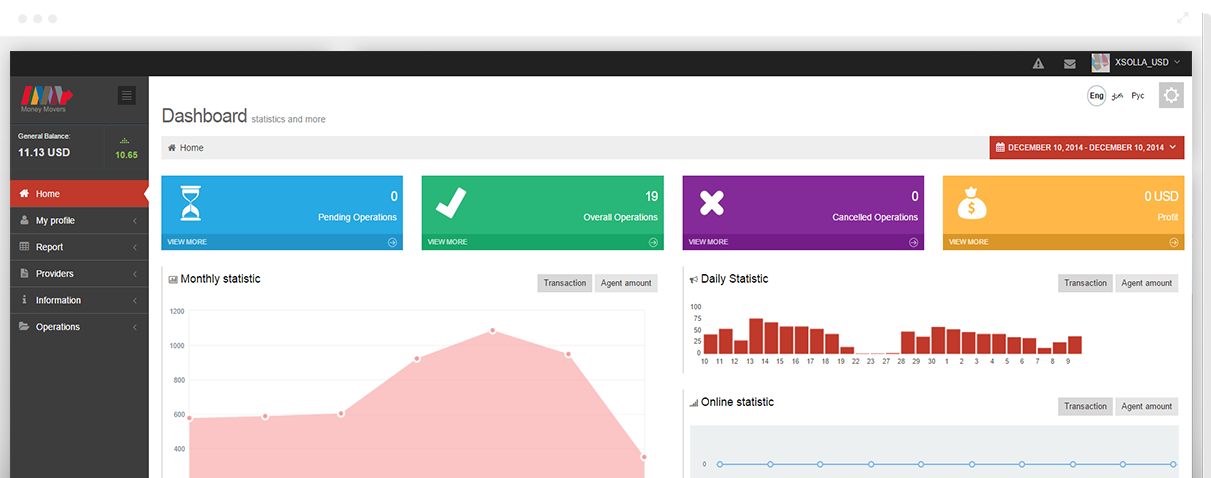Click the My profile person icon

click(x=24, y=220)
